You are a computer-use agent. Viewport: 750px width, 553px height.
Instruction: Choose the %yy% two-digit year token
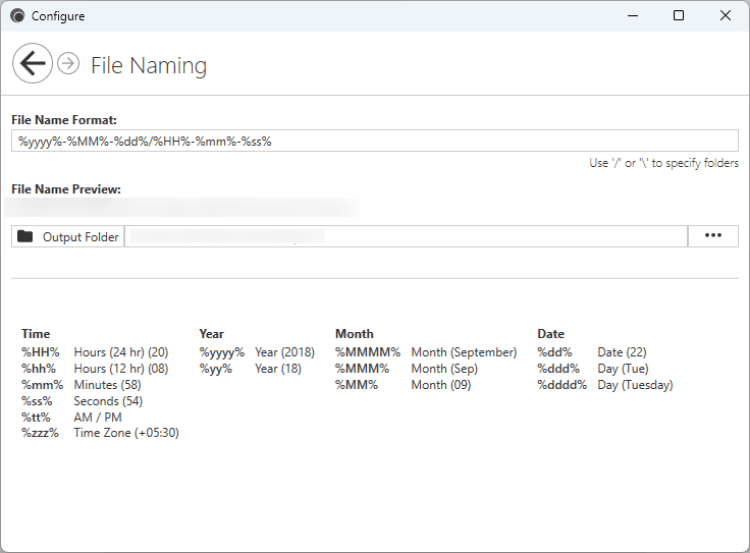click(x=215, y=369)
